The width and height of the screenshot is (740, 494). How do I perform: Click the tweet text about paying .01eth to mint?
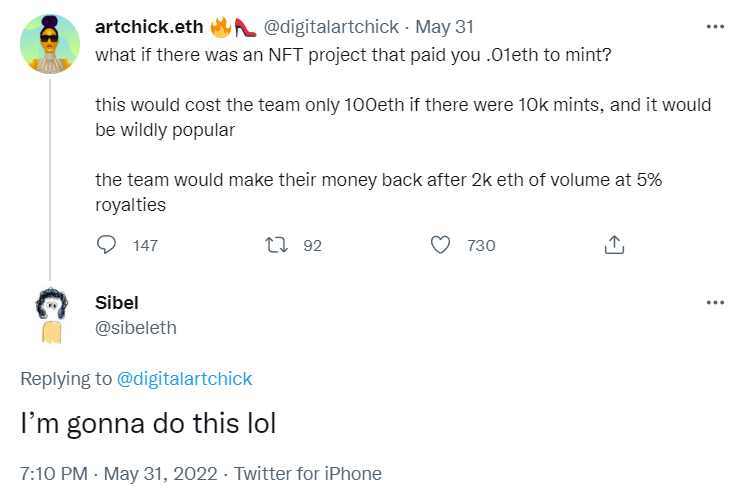(352, 54)
